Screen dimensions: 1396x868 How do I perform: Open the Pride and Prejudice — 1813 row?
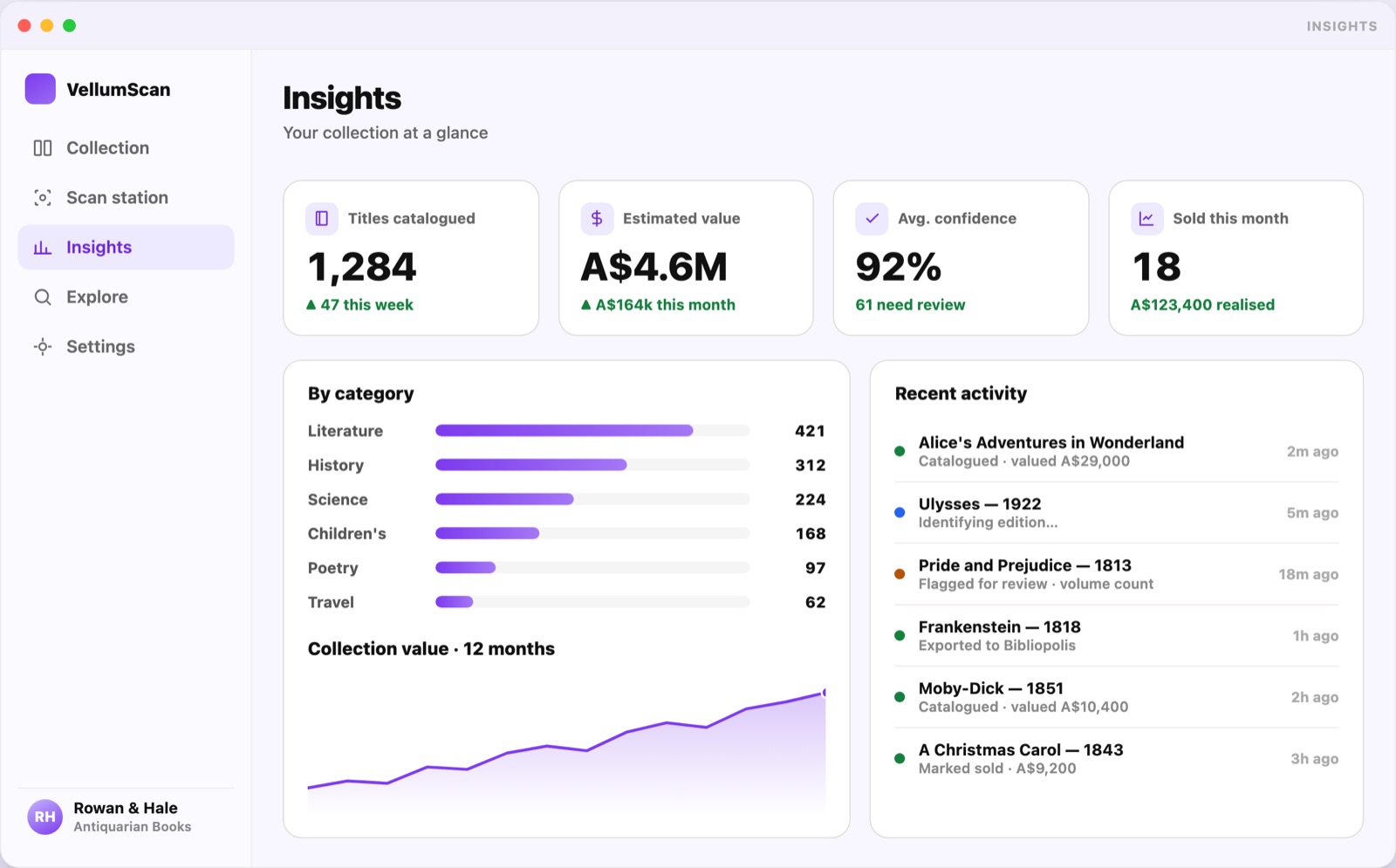[x=1117, y=574]
